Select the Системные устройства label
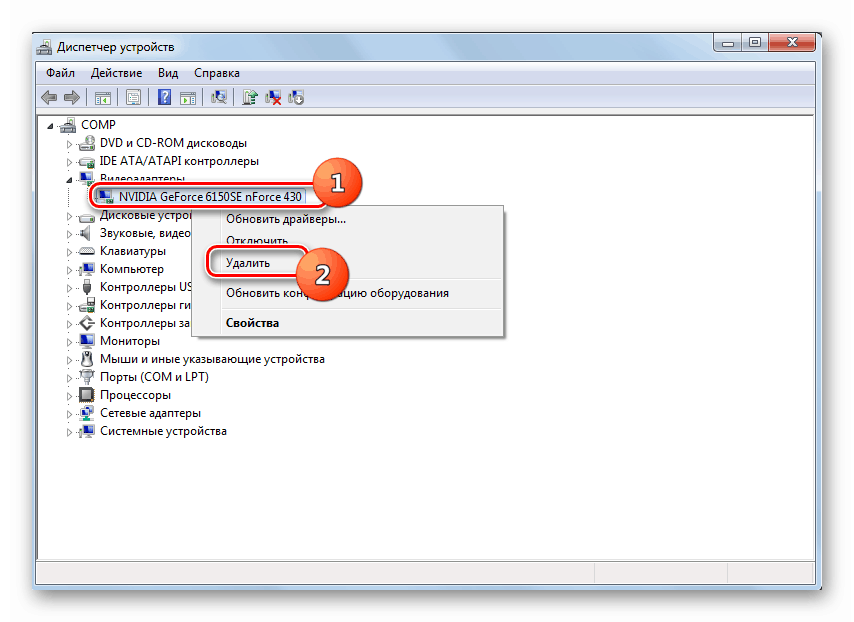The height and width of the screenshot is (622, 854). [163, 431]
